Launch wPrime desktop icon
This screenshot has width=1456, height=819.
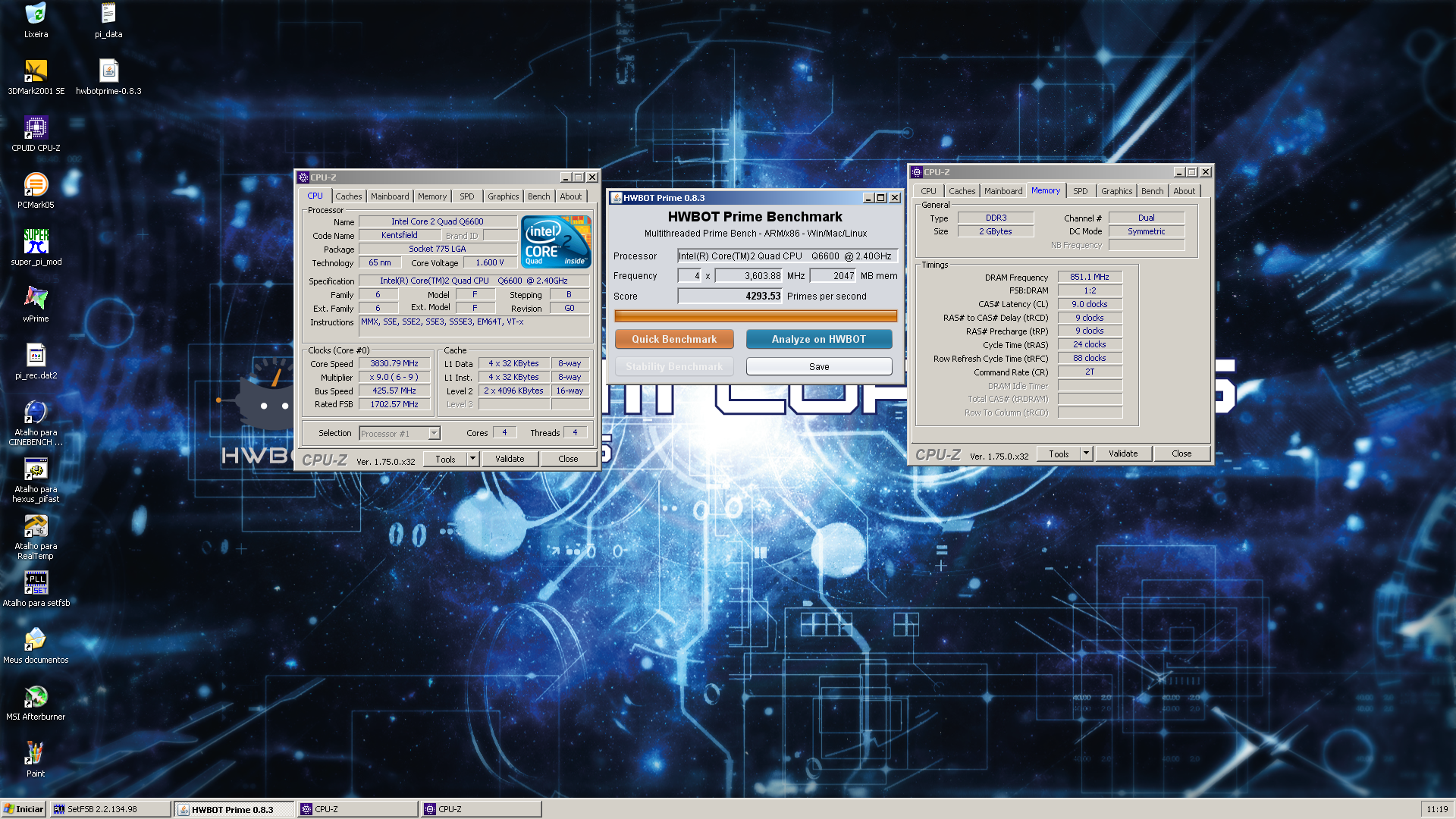point(36,298)
